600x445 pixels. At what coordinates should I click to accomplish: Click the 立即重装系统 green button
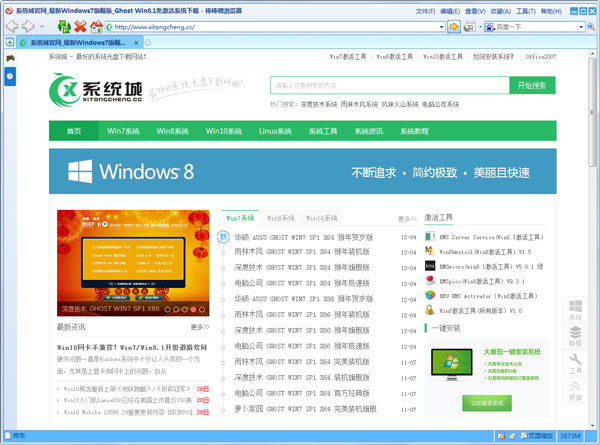pos(487,403)
